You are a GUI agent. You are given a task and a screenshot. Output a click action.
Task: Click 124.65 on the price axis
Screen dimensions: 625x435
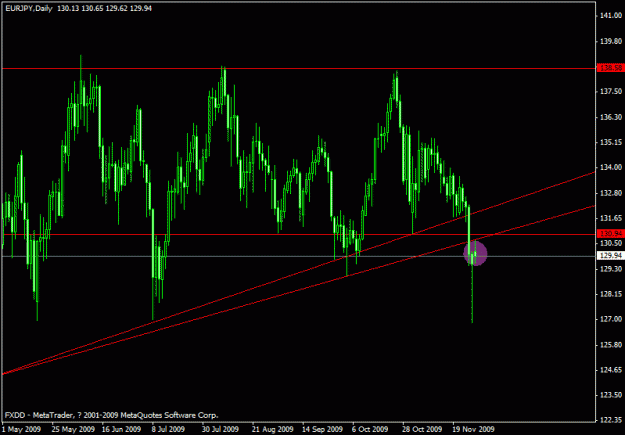coord(611,370)
